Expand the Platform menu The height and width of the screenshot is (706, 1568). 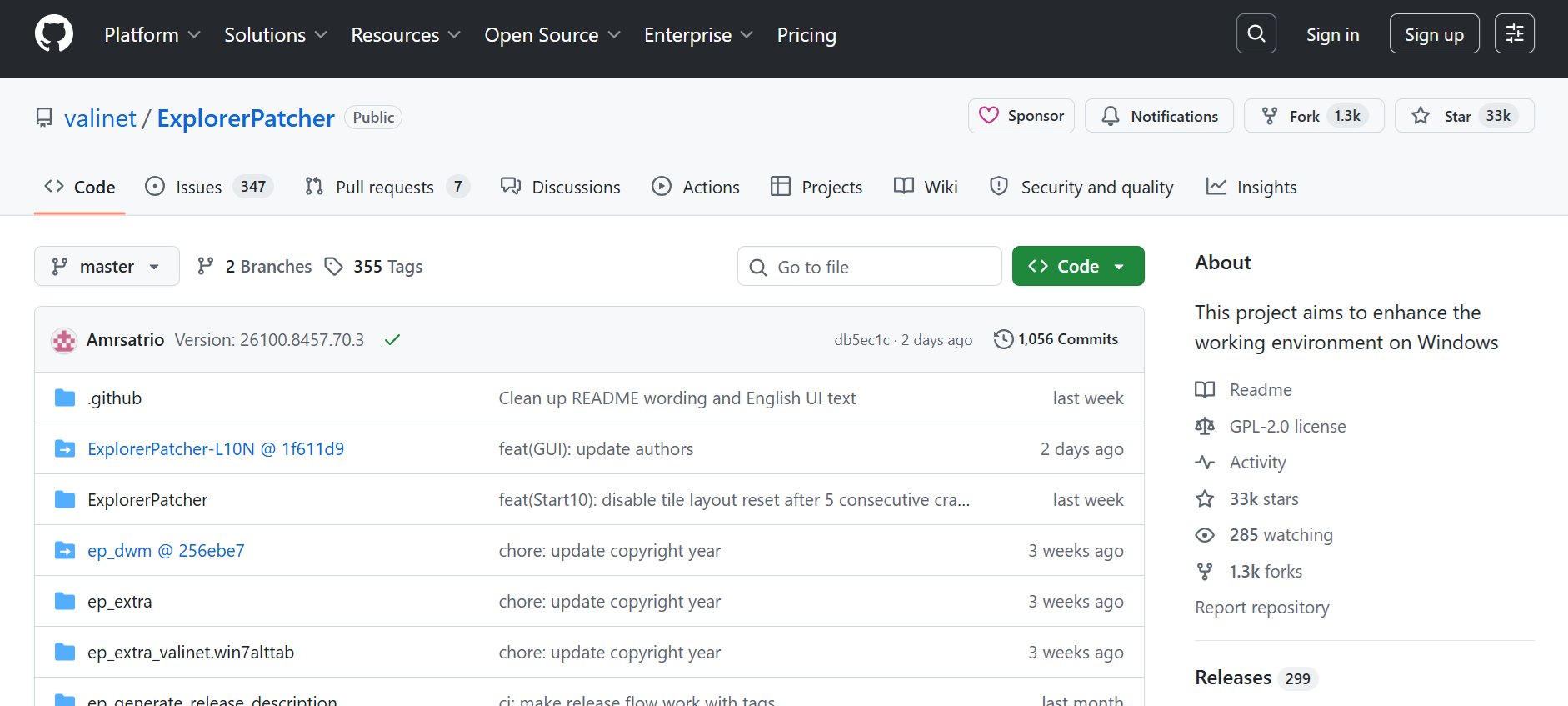pyautogui.click(x=152, y=35)
